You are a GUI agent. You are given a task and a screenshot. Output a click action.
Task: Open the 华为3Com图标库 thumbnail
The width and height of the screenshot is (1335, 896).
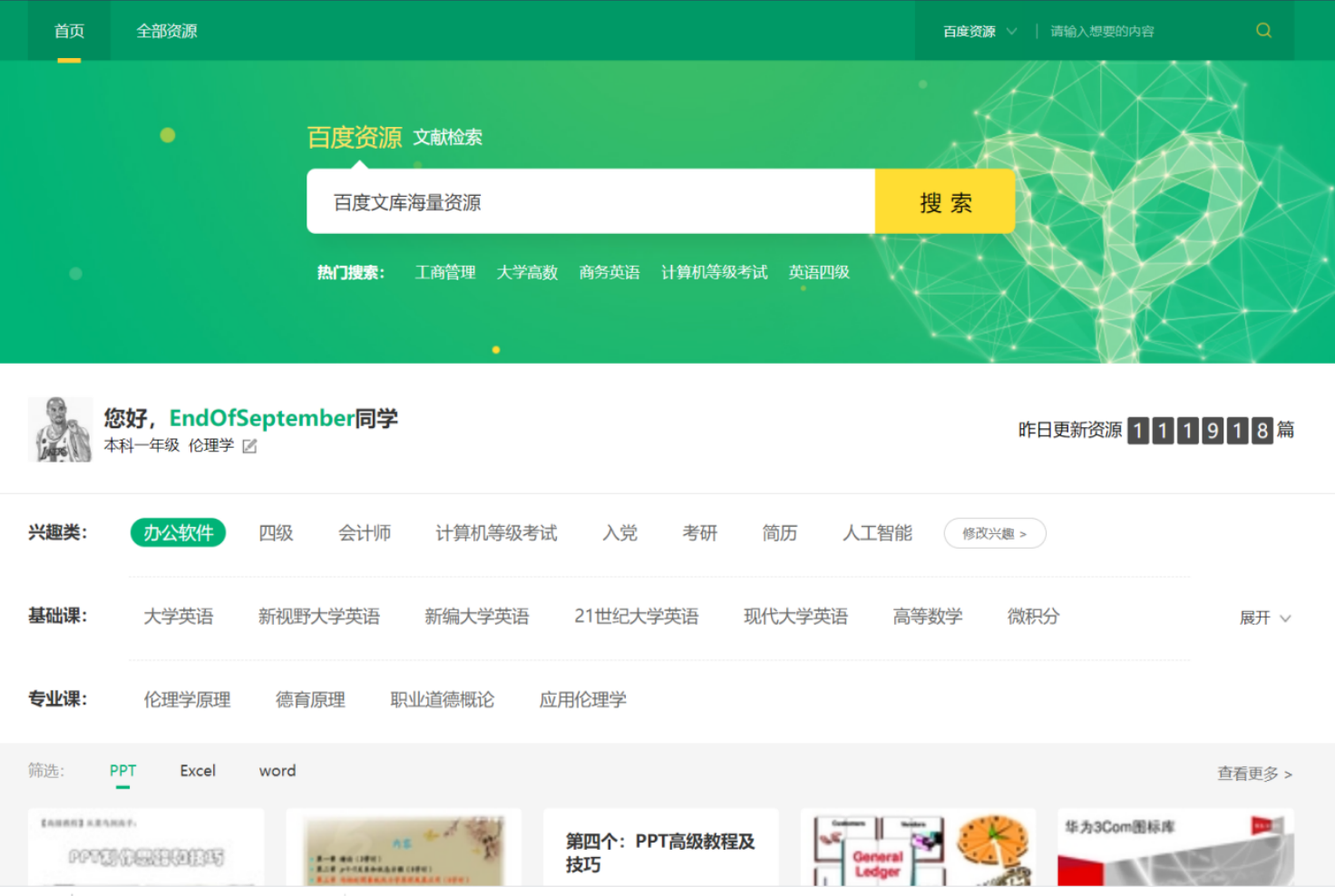pos(1174,848)
